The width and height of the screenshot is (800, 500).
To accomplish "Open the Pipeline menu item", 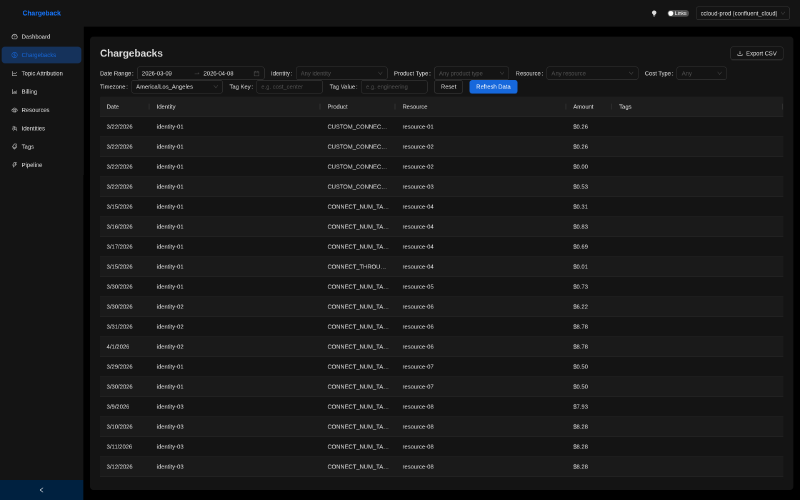I will (x=41, y=165).
